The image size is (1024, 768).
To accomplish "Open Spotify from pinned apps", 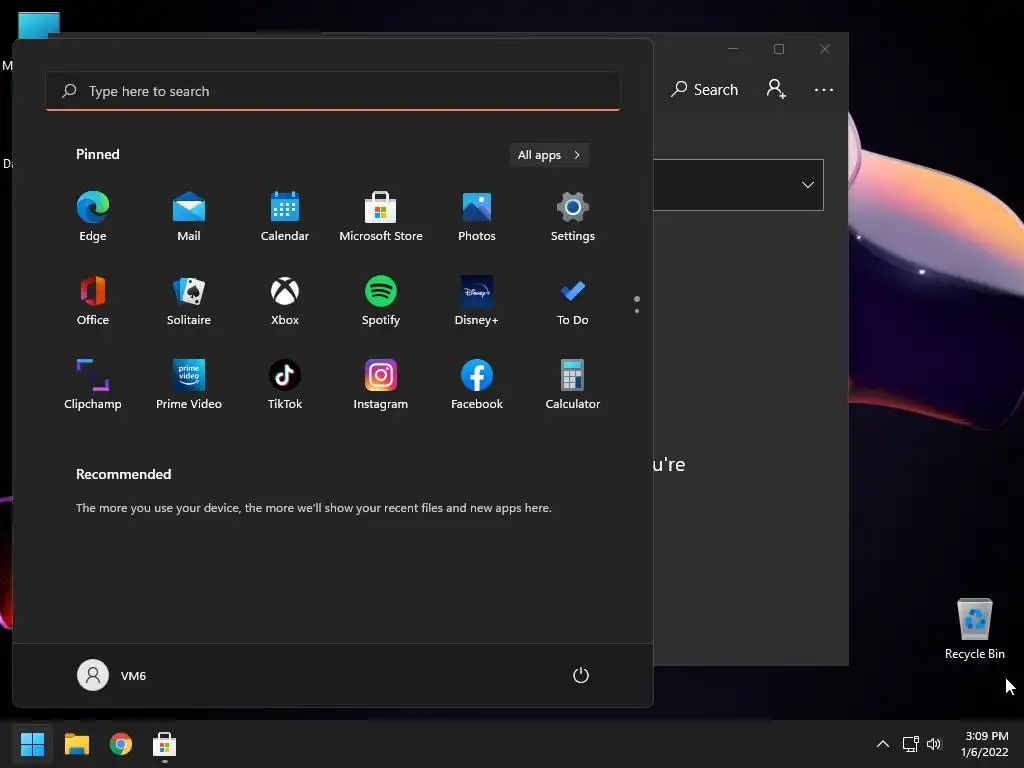I will coord(381,301).
